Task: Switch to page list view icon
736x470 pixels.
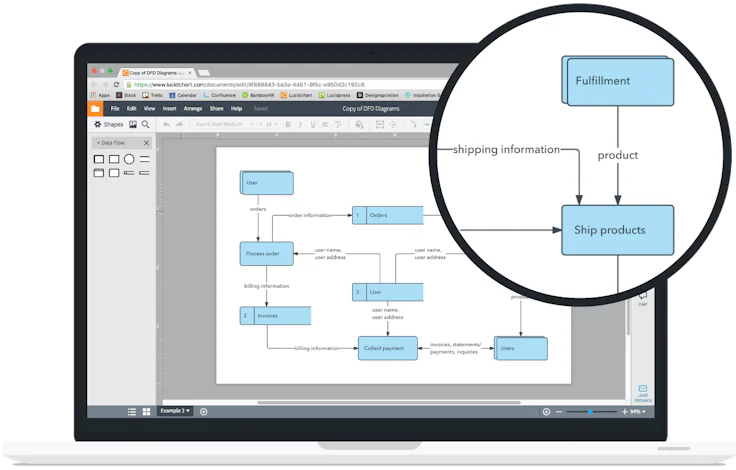Action: pyautogui.click(x=132, y=412)
